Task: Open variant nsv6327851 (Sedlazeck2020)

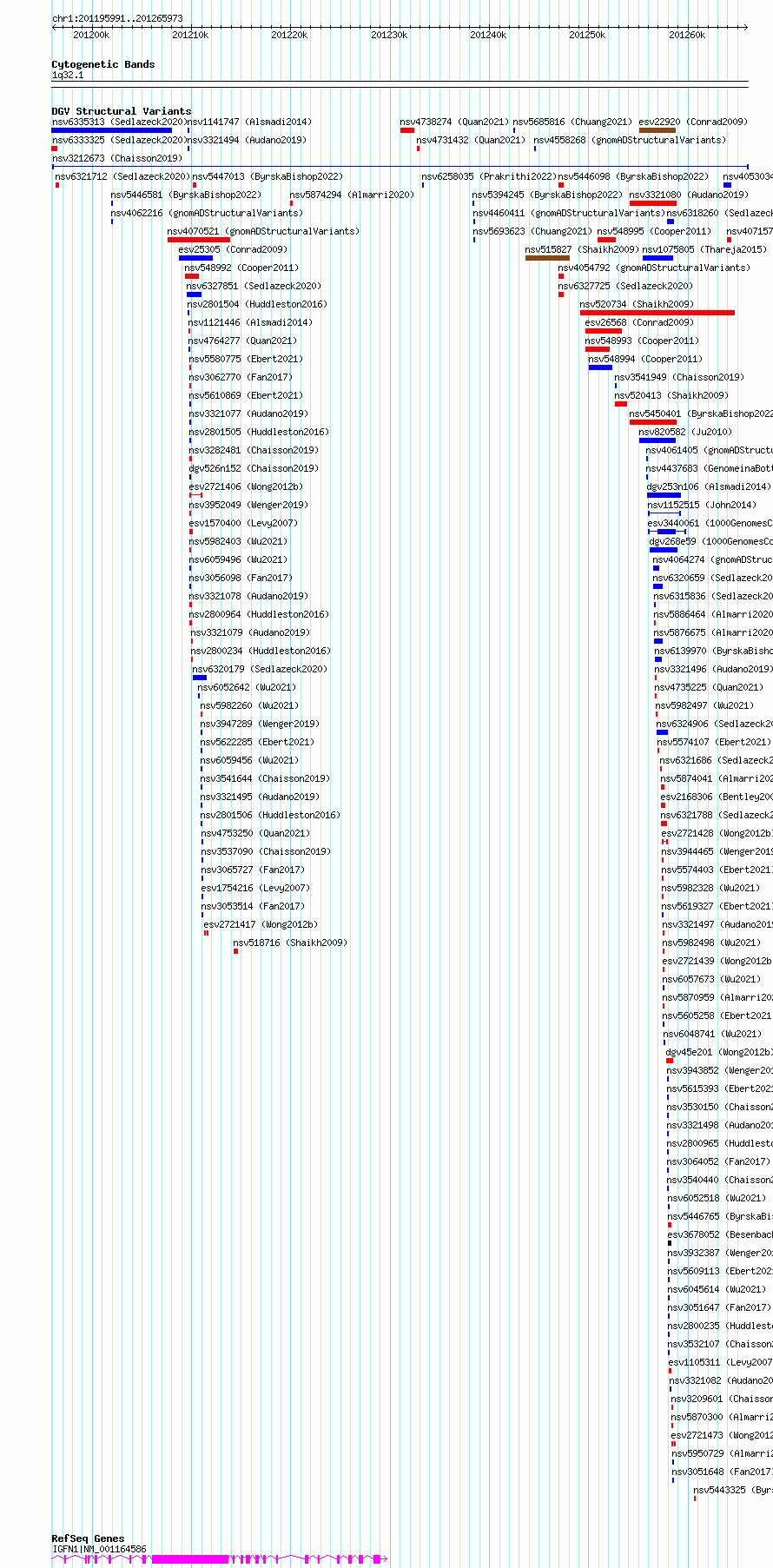Action: pyautogui.click(x=254, y=286)
